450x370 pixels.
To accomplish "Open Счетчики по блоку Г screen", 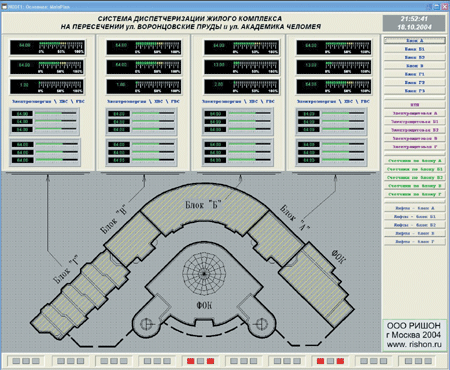I will 414,194.
